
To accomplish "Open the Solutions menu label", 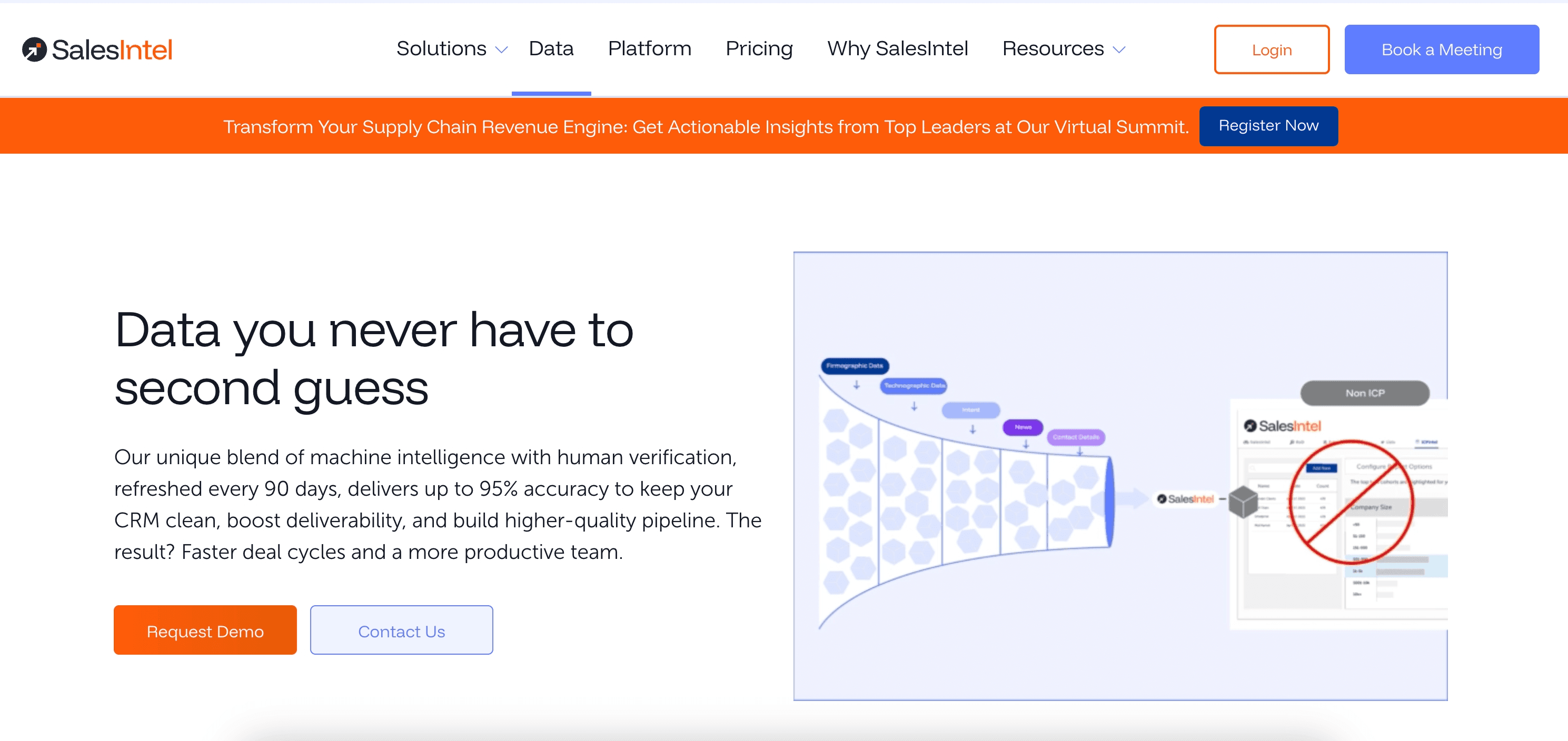I will (441, 48).
